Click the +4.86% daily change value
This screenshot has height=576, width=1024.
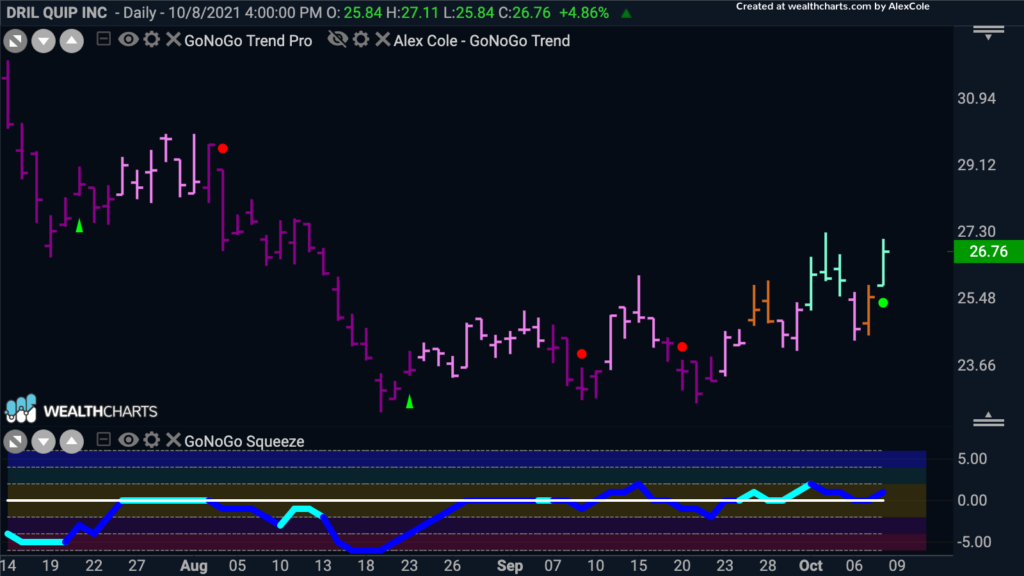coord(584,13)
